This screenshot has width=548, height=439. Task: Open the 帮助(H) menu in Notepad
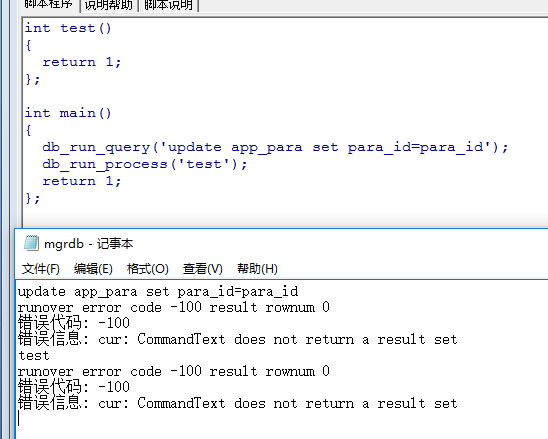coord(257,269)
